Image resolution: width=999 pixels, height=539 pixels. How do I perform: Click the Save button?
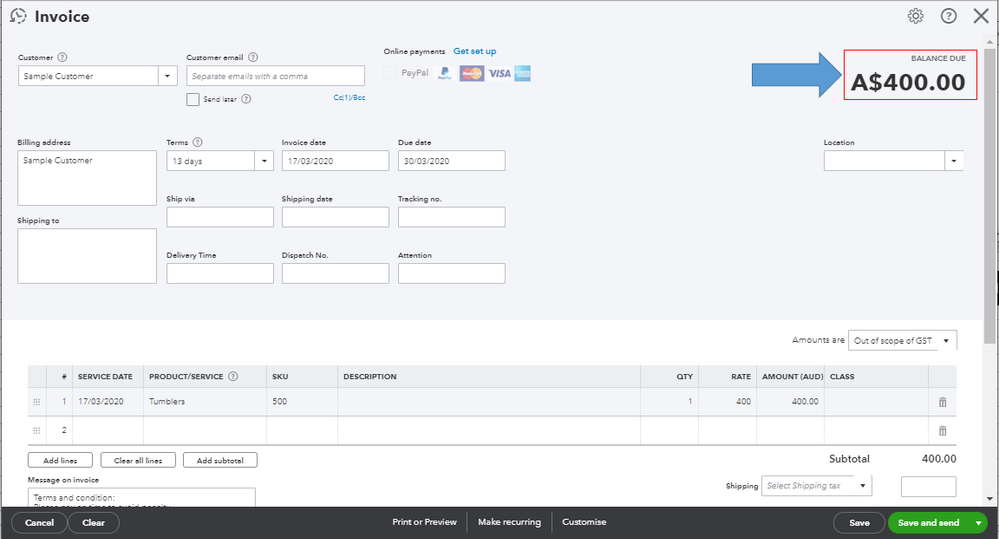pos(859,522)
